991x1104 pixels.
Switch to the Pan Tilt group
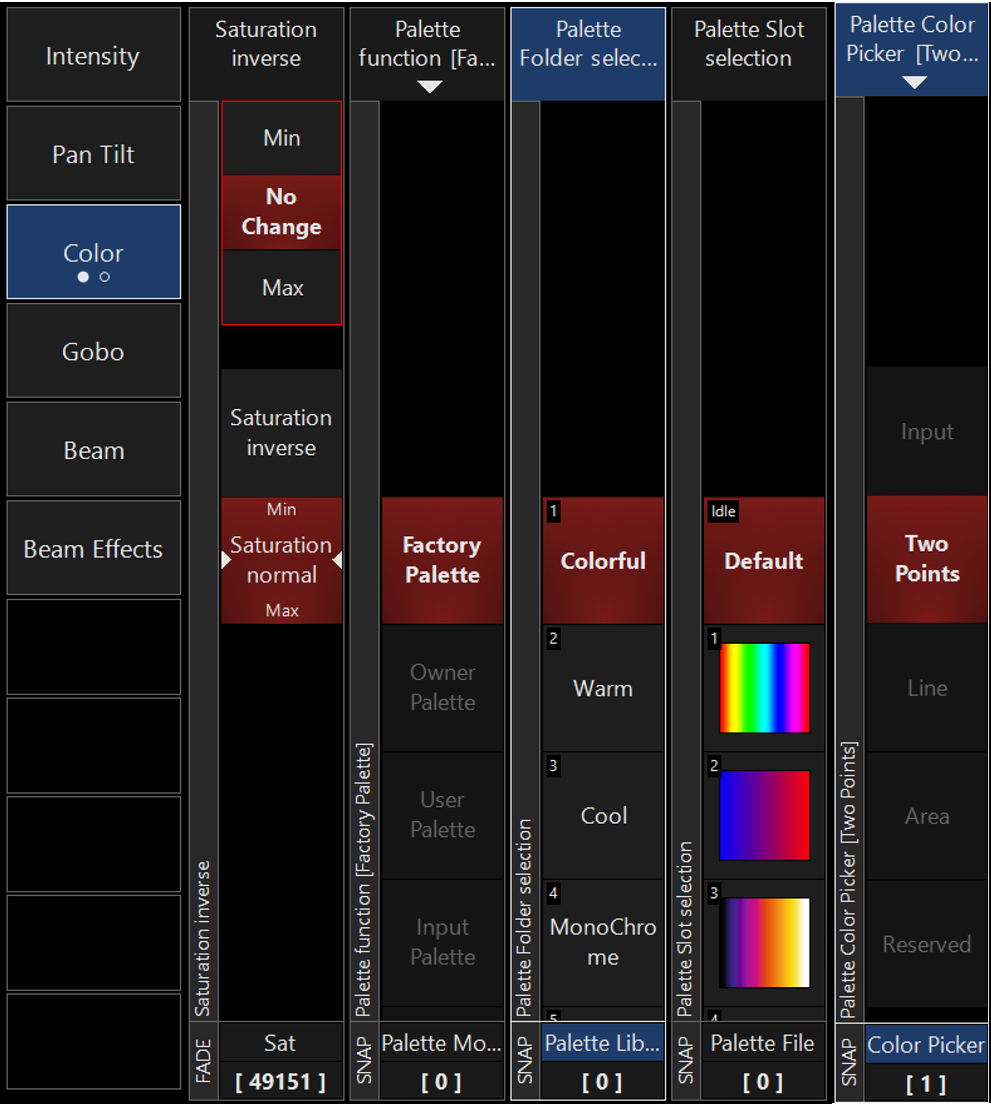pyautogui.click(x=94, y=154)
